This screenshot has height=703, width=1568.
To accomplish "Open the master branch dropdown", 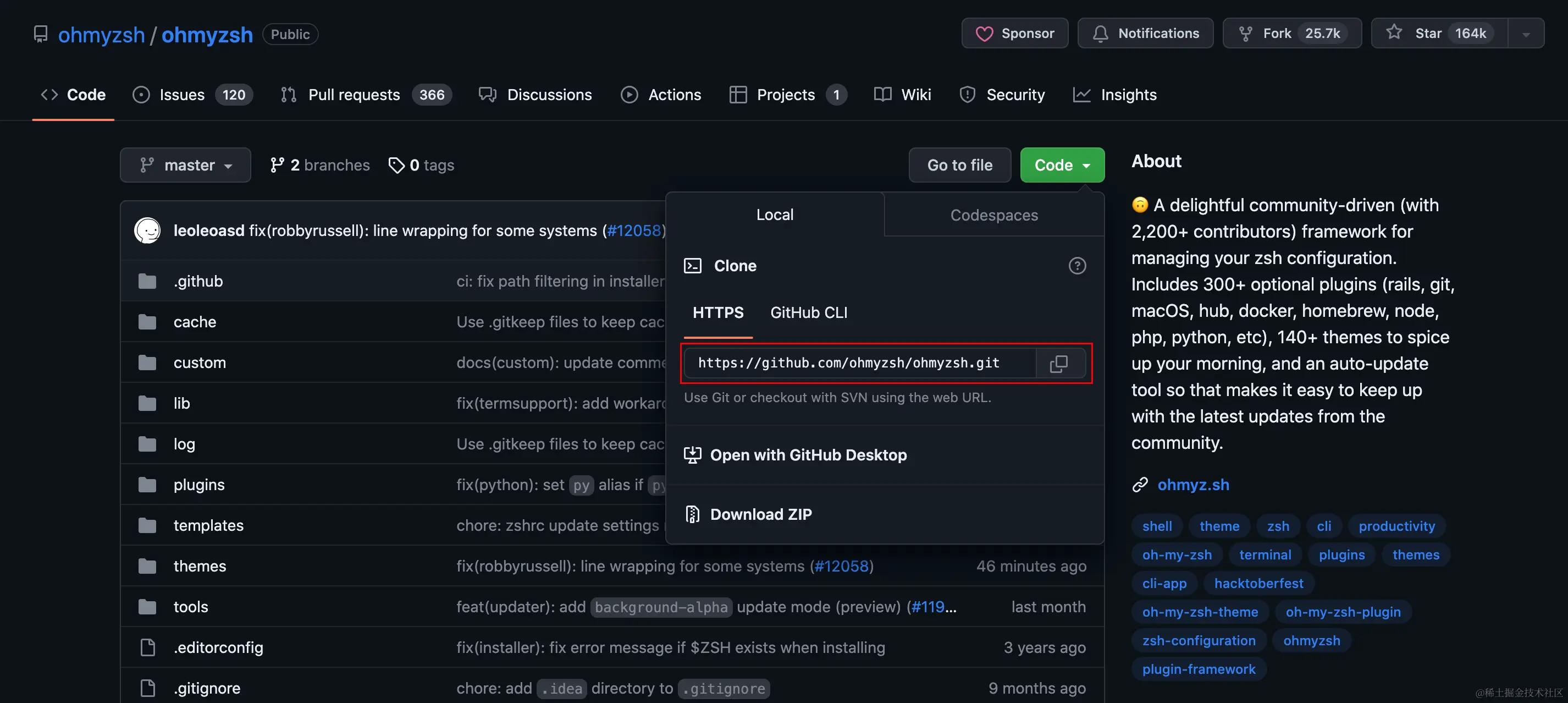I will 185,165.
